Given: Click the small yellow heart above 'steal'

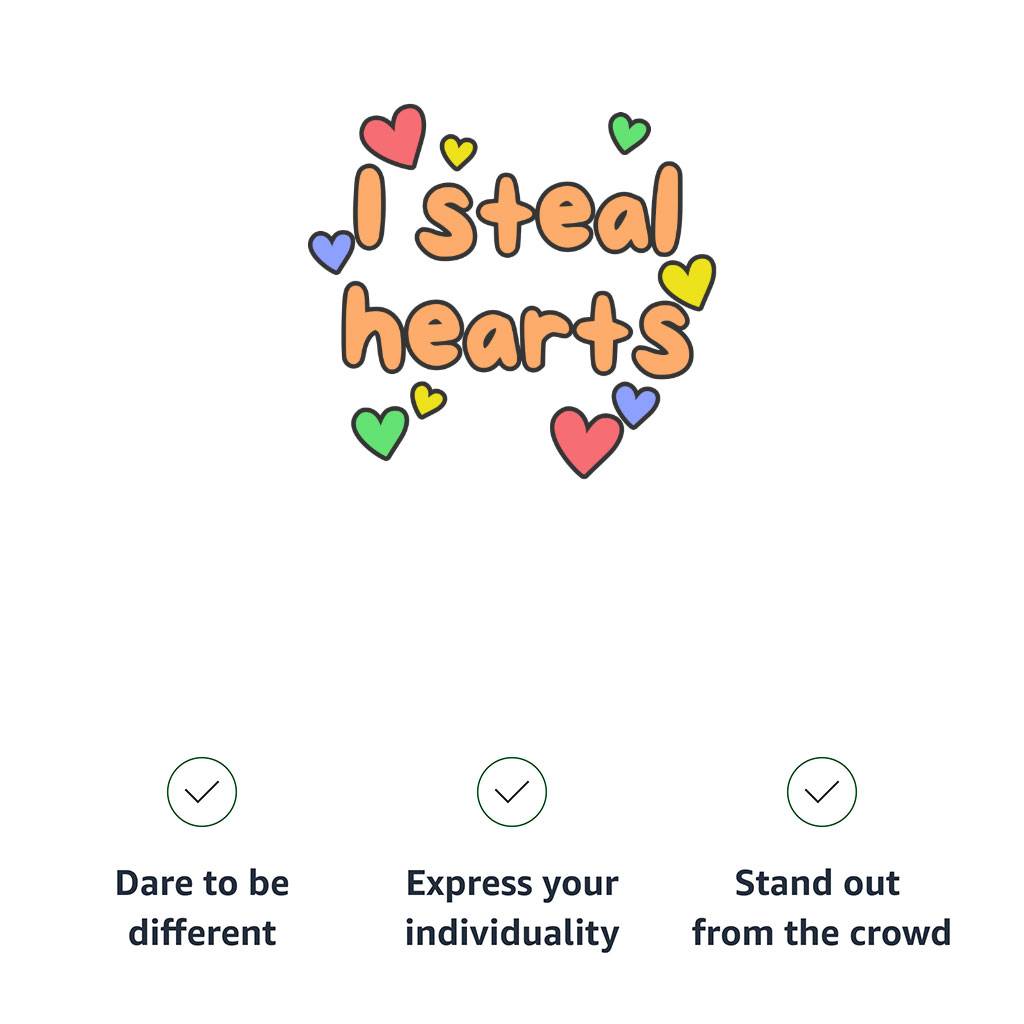Looking at the screenshot, I should point(458,152).
